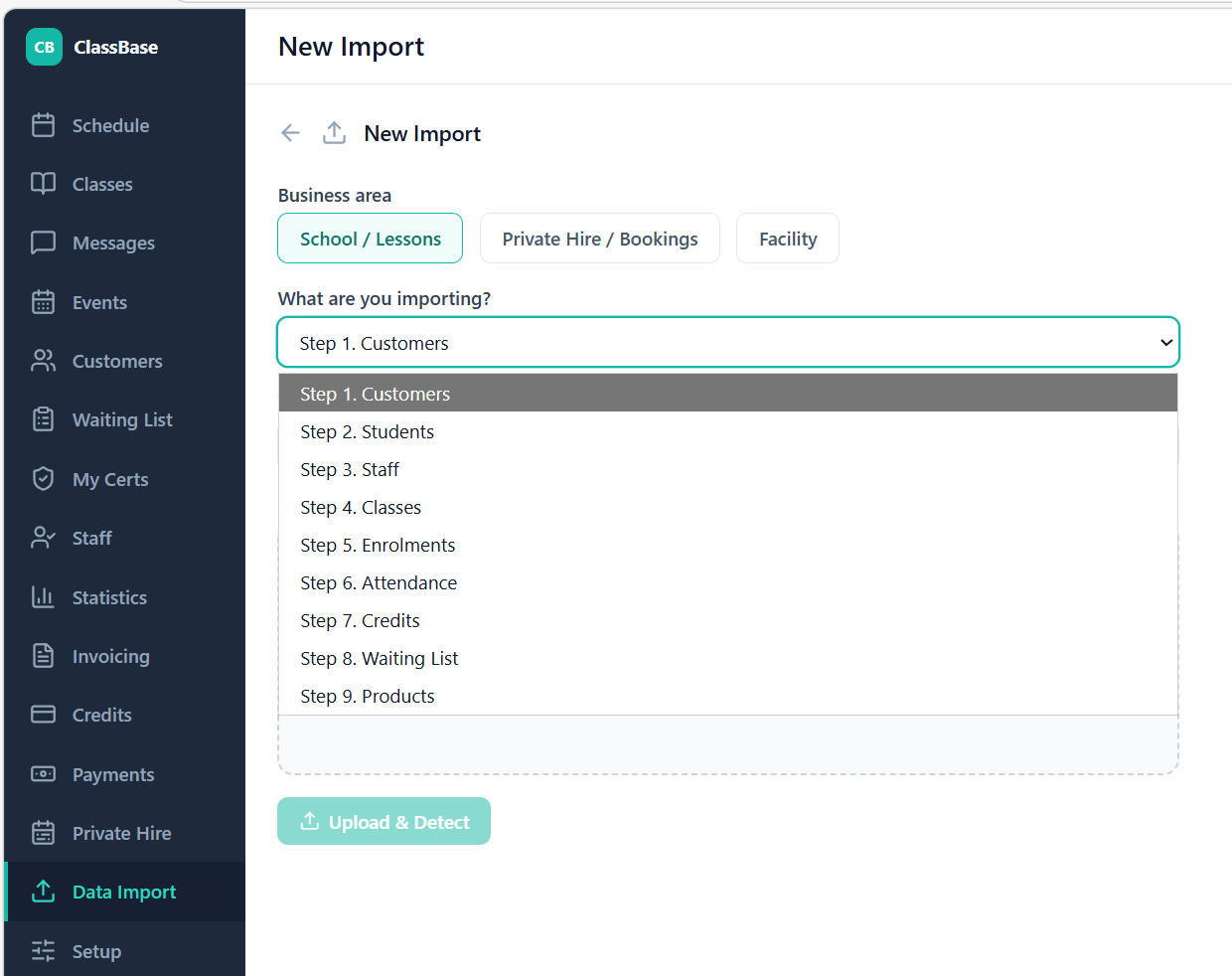Click the Credits card icon
Viewport: 1232px width, 976px height.
[43, 715]
